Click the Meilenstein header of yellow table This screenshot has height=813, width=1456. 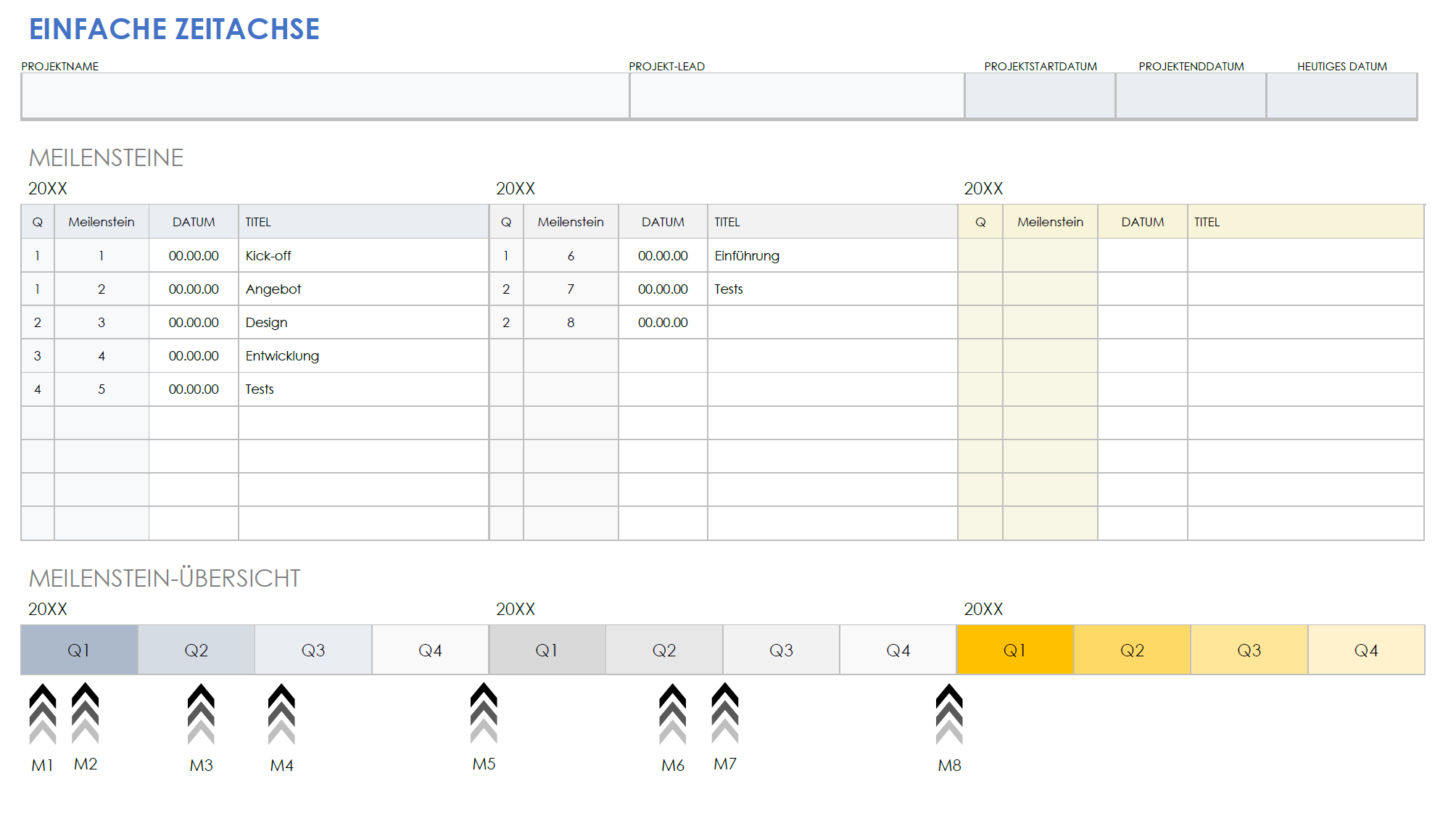pos(1050,222)
